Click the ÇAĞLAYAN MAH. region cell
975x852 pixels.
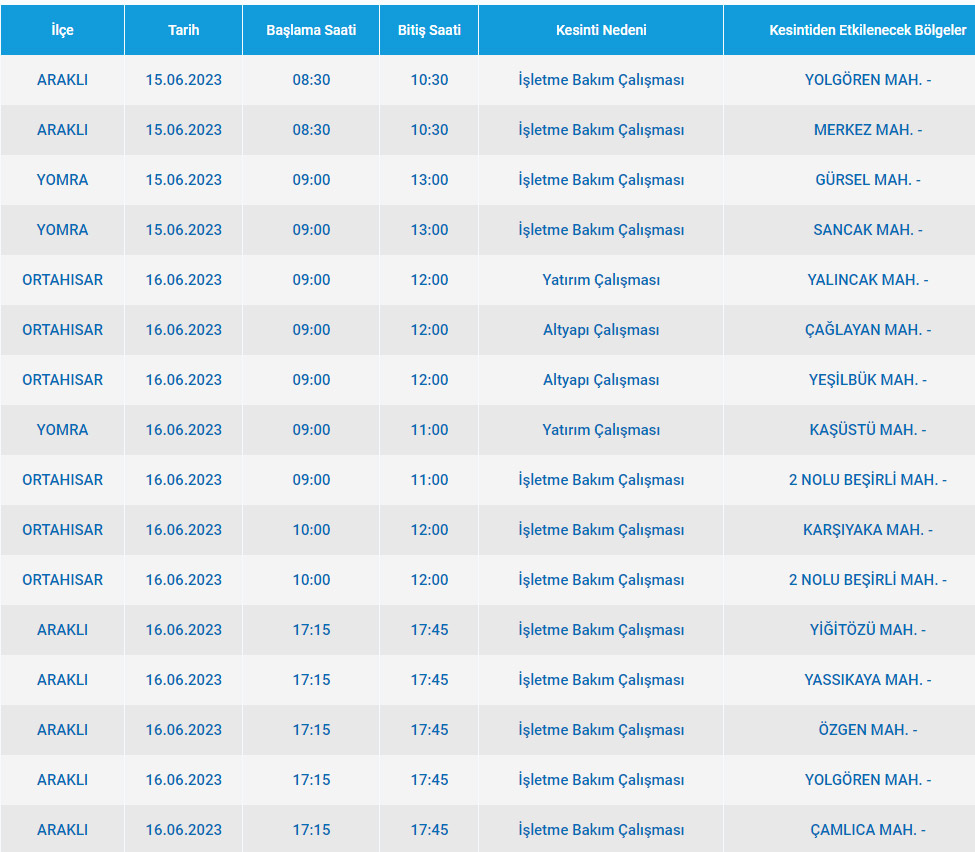pyautogui.click(x=867, y=330)
